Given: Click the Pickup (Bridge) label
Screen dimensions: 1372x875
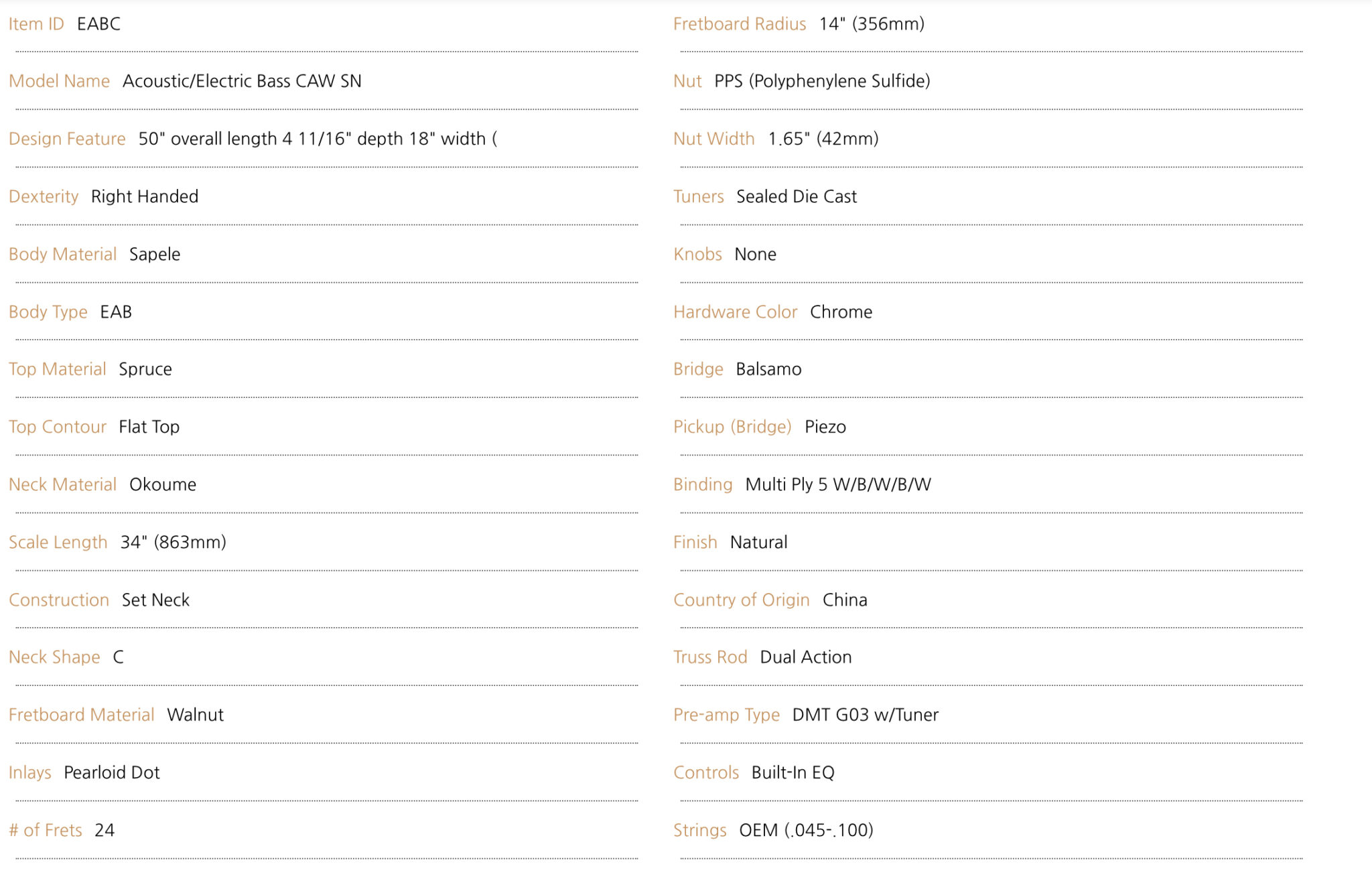Looking at the screenshot, I should tap(732, 427).
